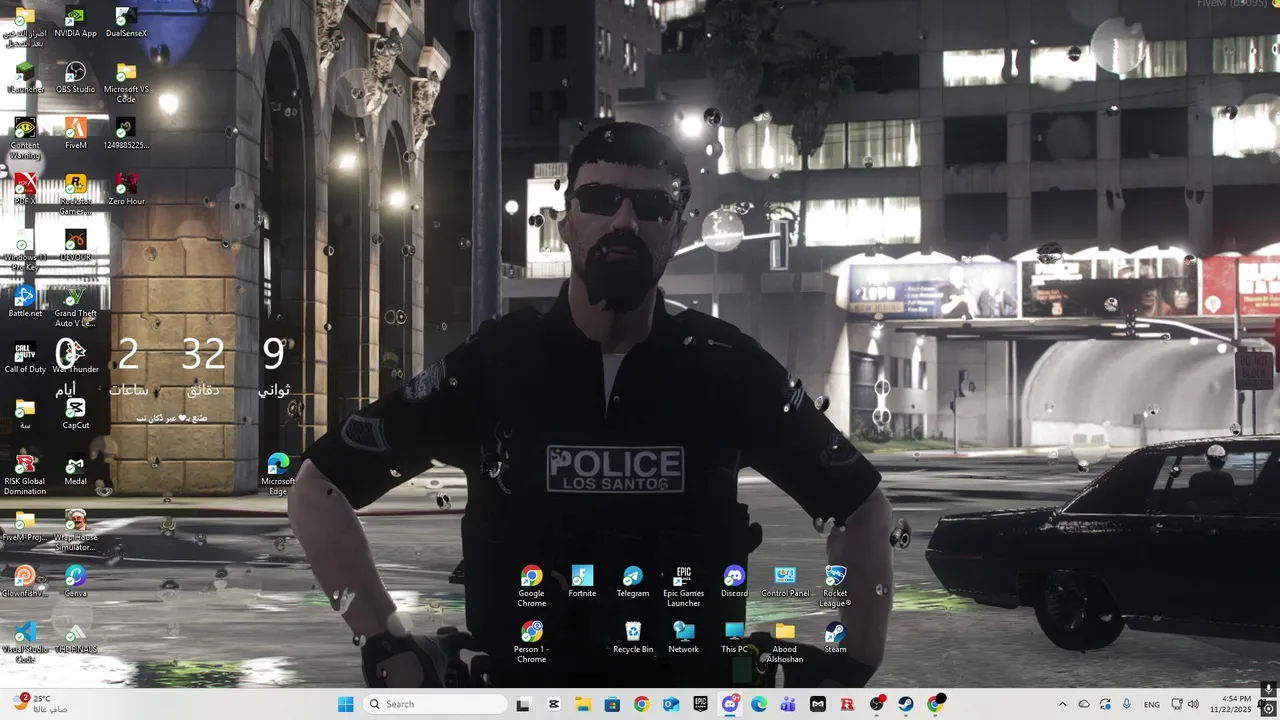Select the FiveM-Proj folder icon

[25, 527]
